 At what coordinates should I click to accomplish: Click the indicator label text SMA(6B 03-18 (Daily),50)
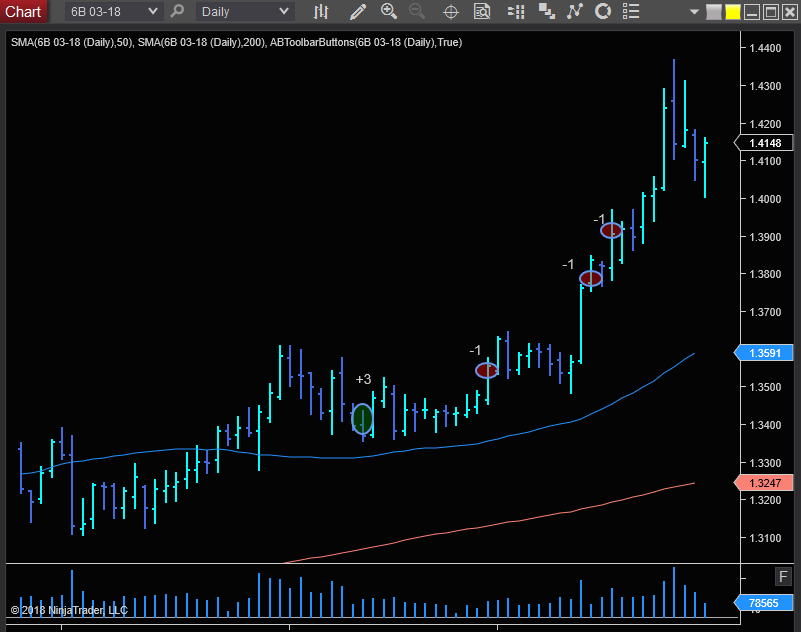[72, 42]
